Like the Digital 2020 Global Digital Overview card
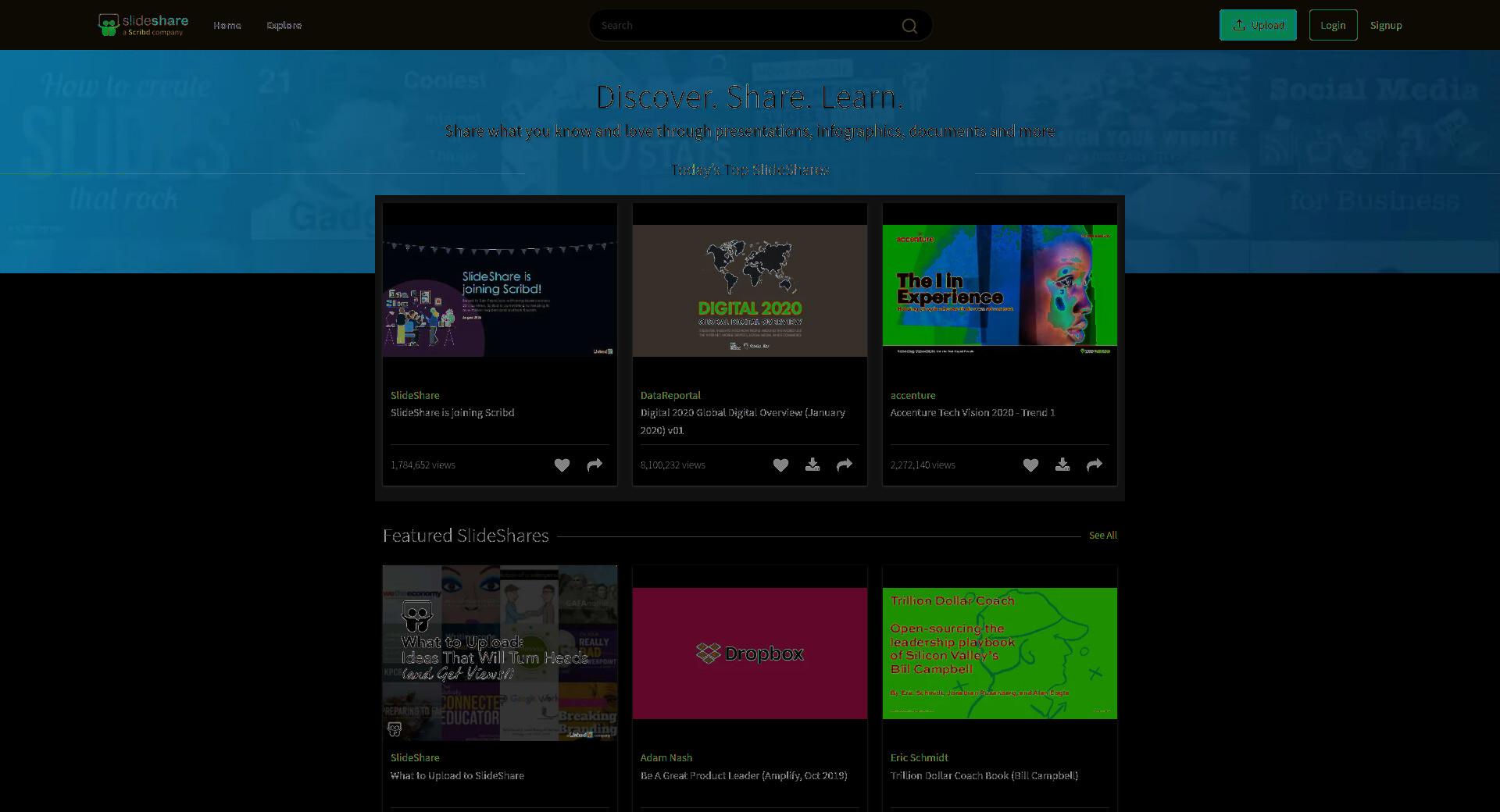The image size is (1500, 812). pos(780,465)
